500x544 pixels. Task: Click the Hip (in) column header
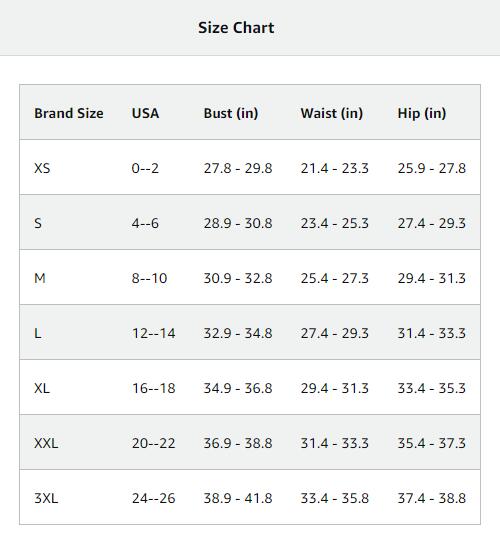pyautogui.click(x=422, y=113)
